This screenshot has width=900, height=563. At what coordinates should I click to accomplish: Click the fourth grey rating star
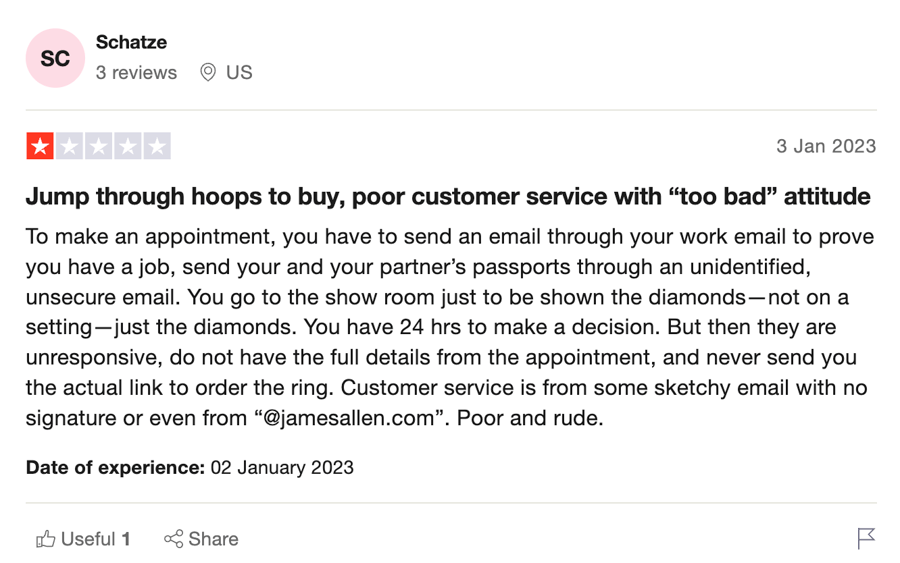[128, 146]
